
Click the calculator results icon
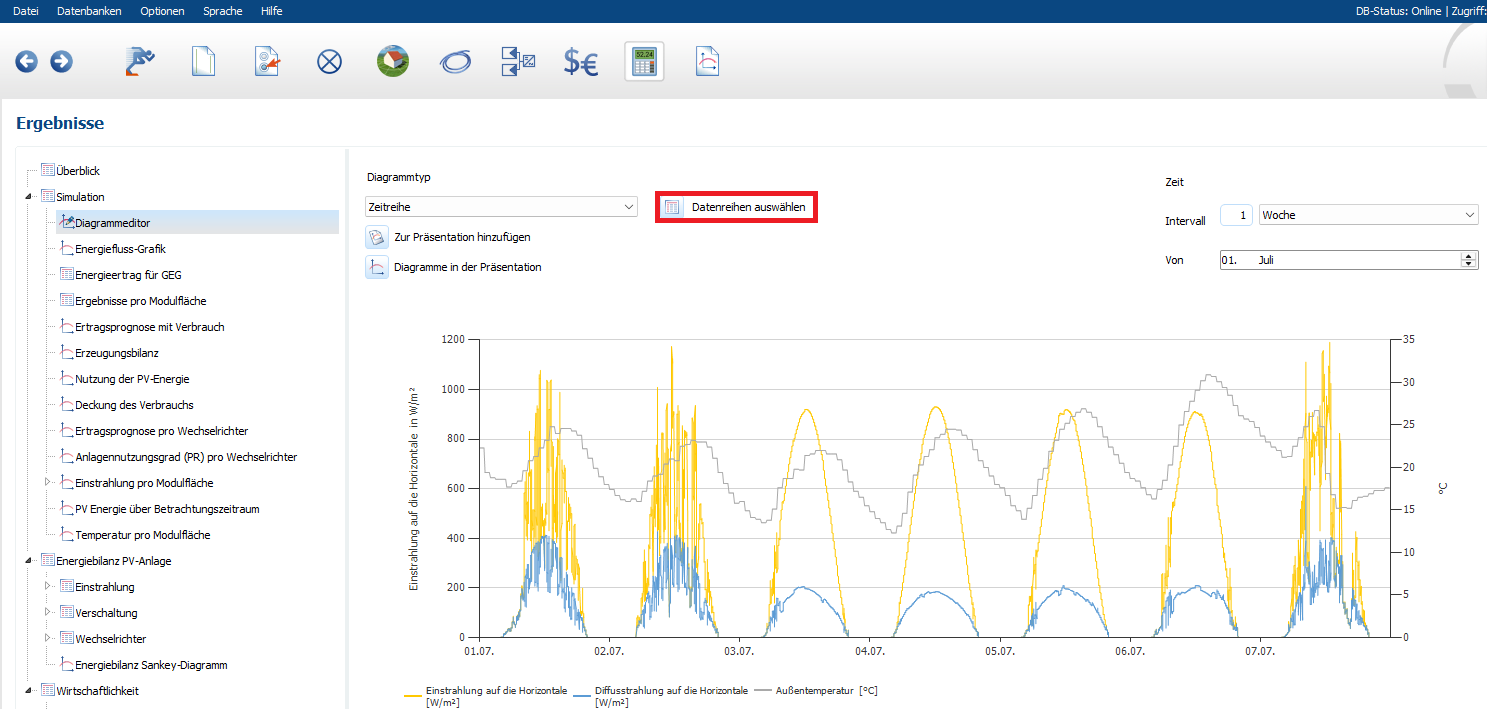[x=644, y=62]
